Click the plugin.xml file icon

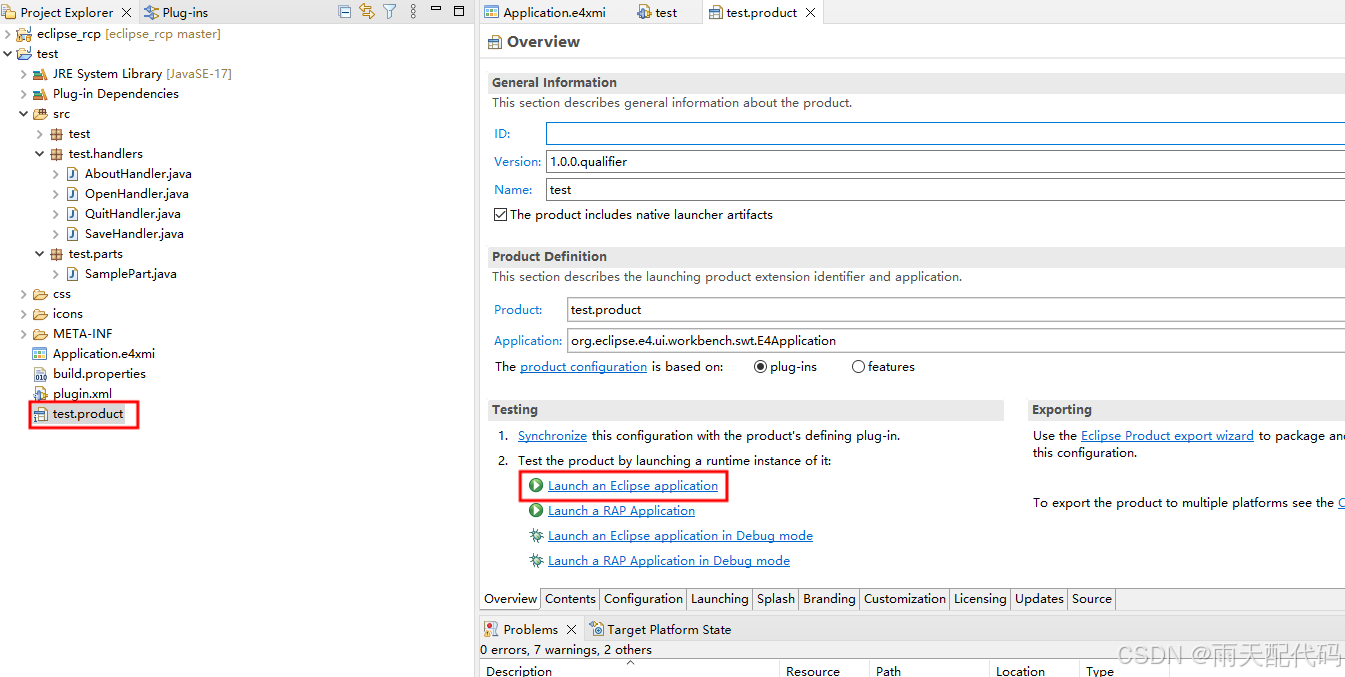point(40,394)
